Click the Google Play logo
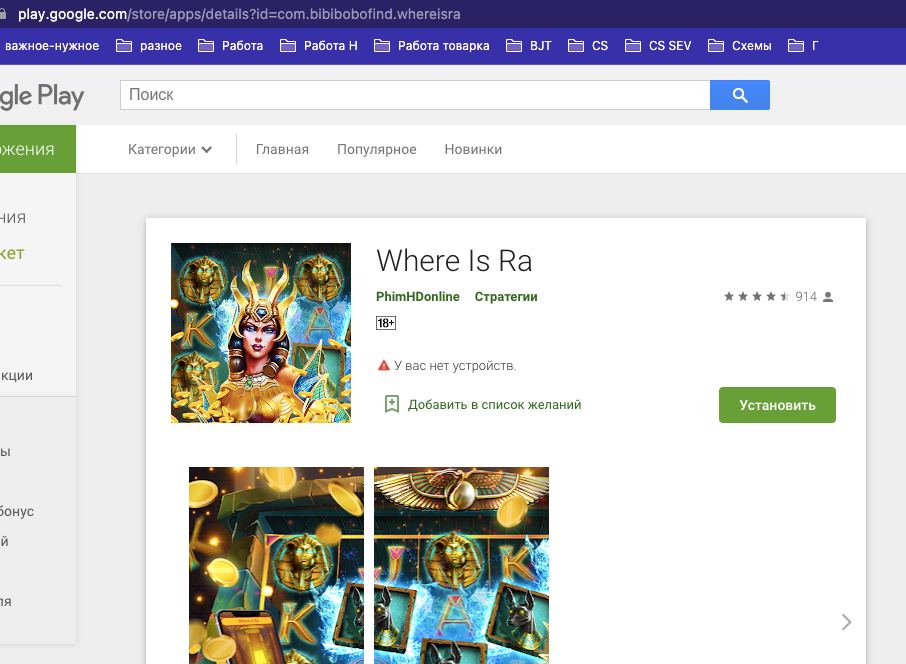Viewport: 906px width, 664px height. click(x=42, y=96)
